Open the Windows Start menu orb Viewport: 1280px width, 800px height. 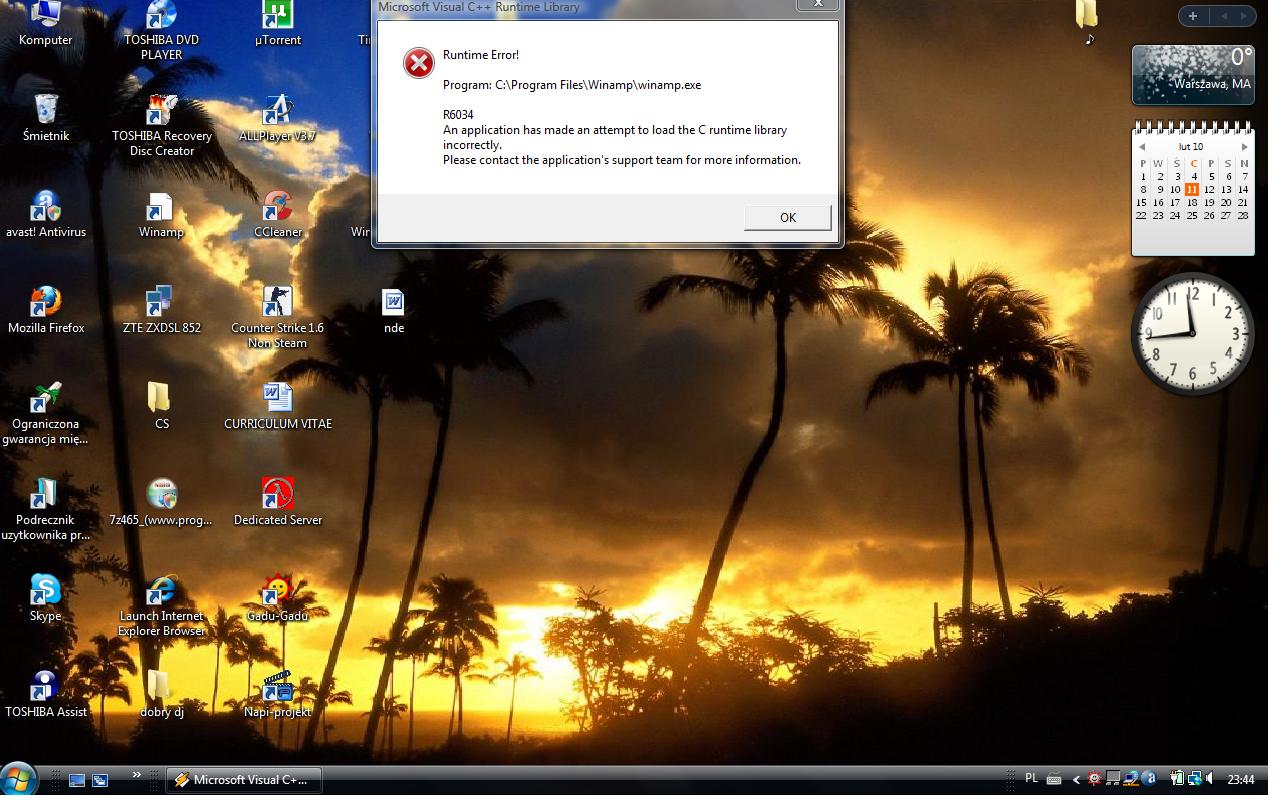[x=19, y=779]
